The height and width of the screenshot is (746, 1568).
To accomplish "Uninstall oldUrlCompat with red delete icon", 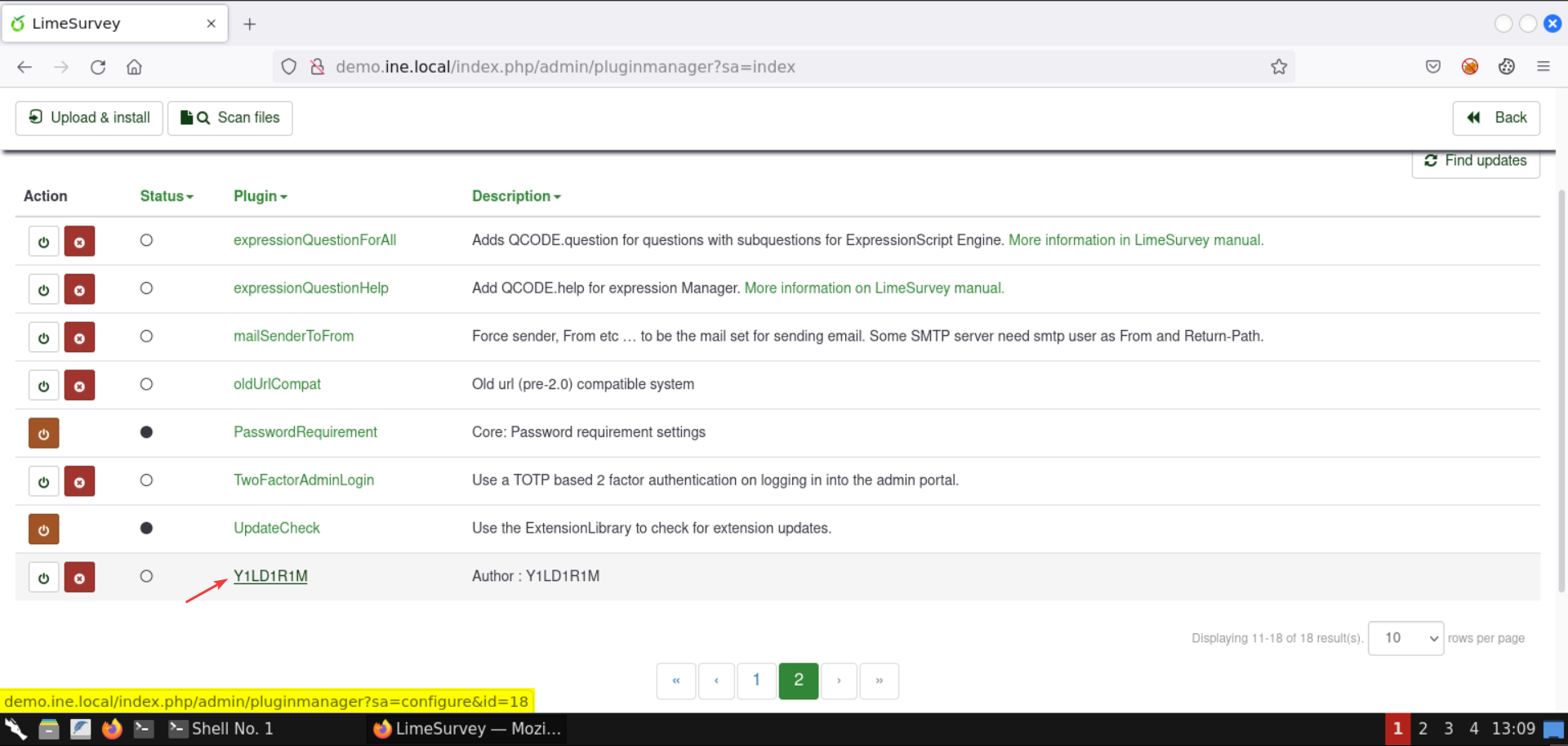I will (79, 385).
